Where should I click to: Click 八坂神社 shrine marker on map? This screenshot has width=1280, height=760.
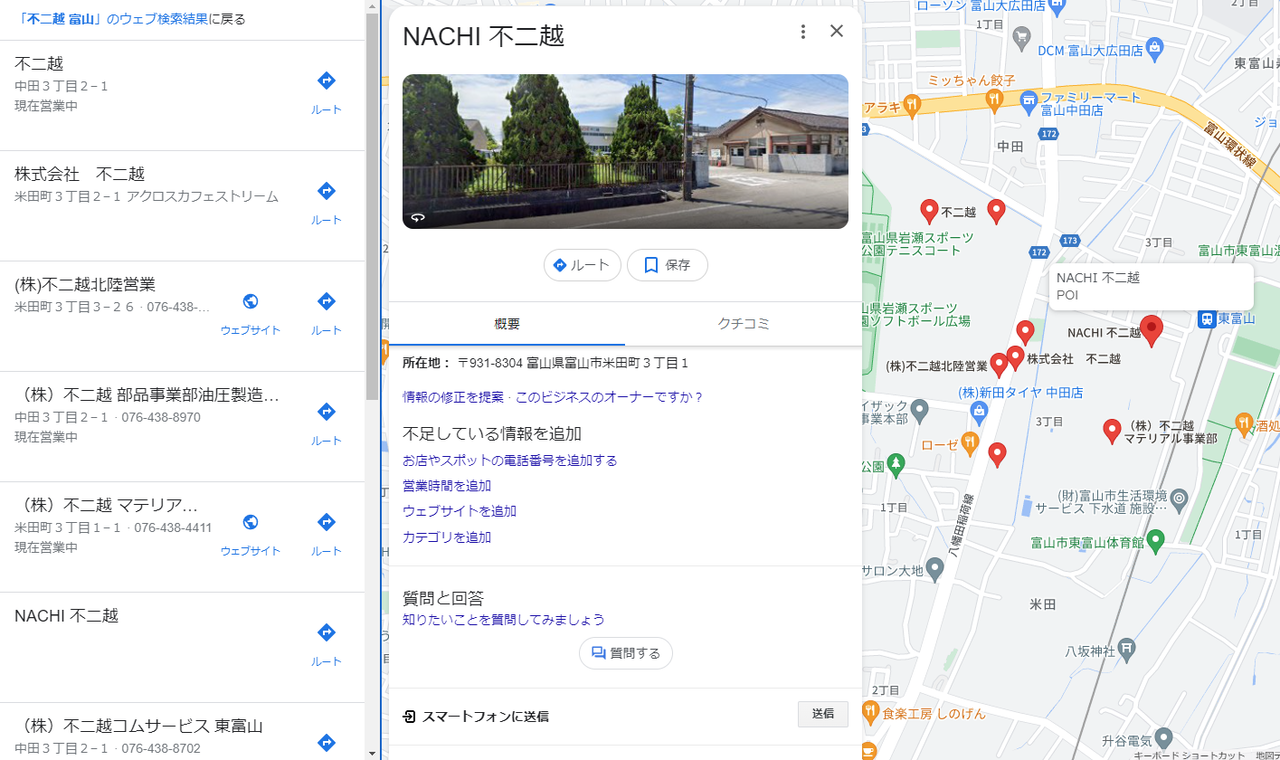1127,649
